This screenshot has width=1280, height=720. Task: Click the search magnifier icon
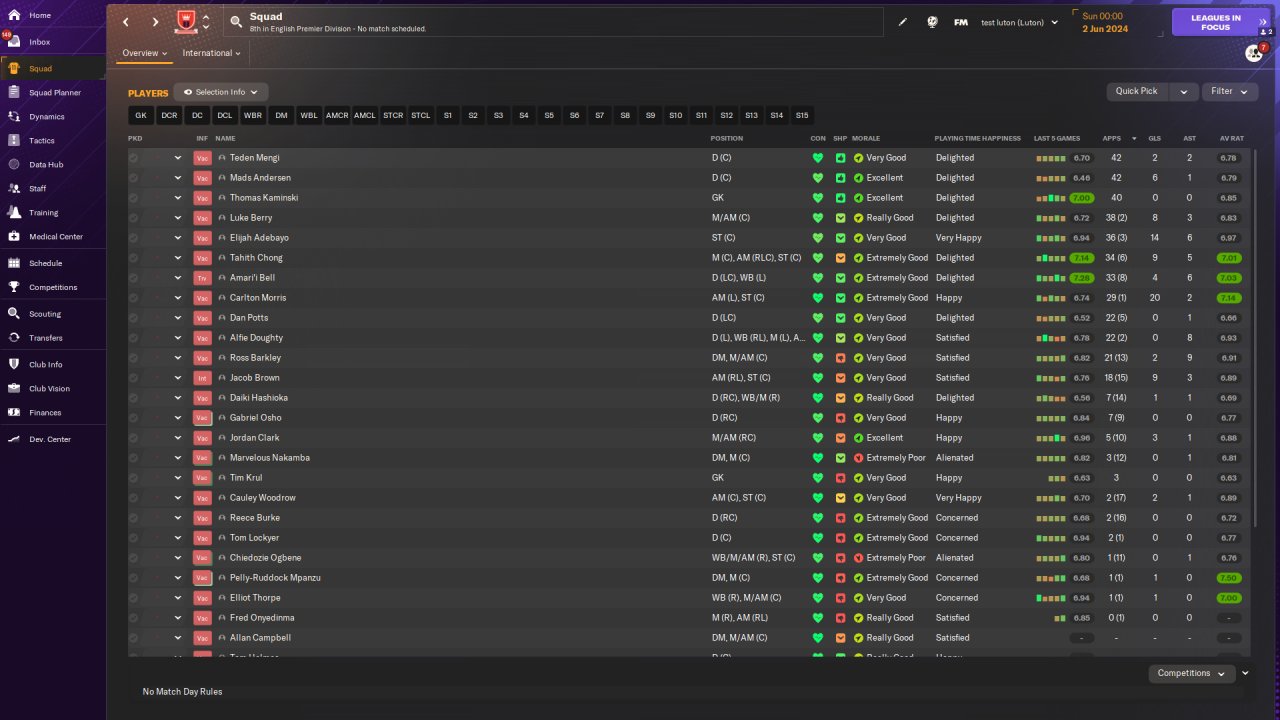236,21
